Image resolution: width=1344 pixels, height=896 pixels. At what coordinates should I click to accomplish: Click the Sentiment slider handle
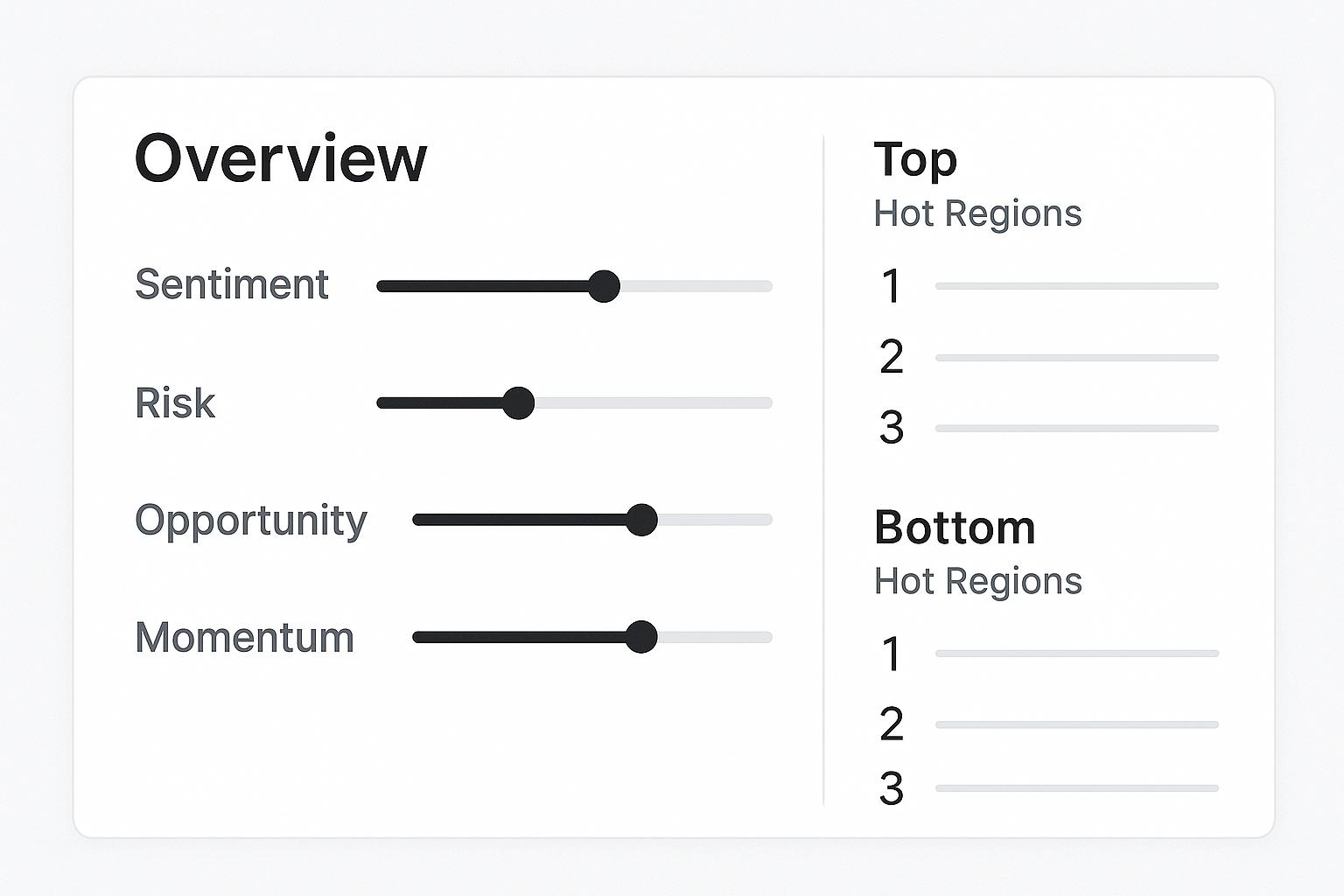[604, 286]
